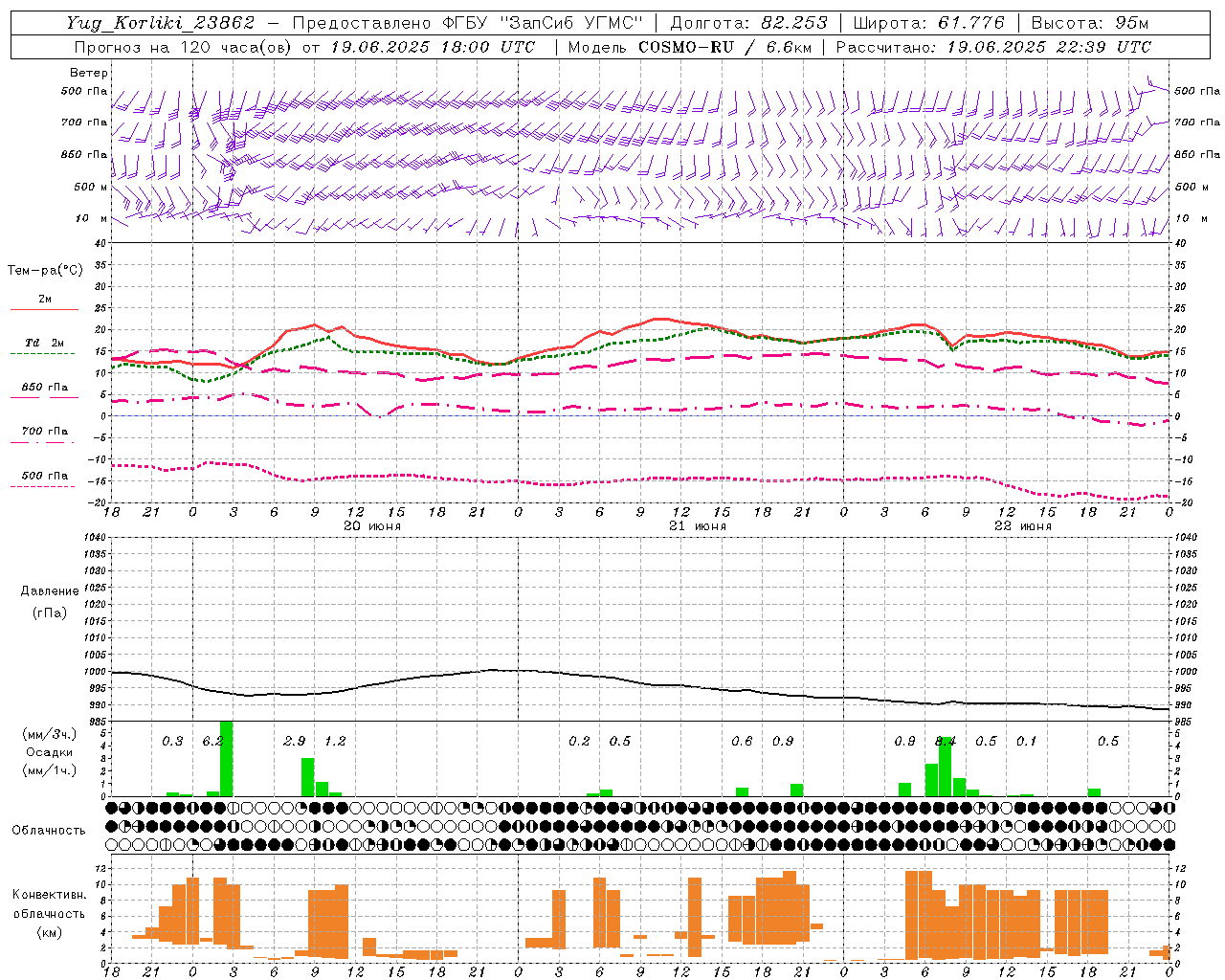Click the '2.9' precipitation amount value
1225x980 pixels.
[295, 741]
